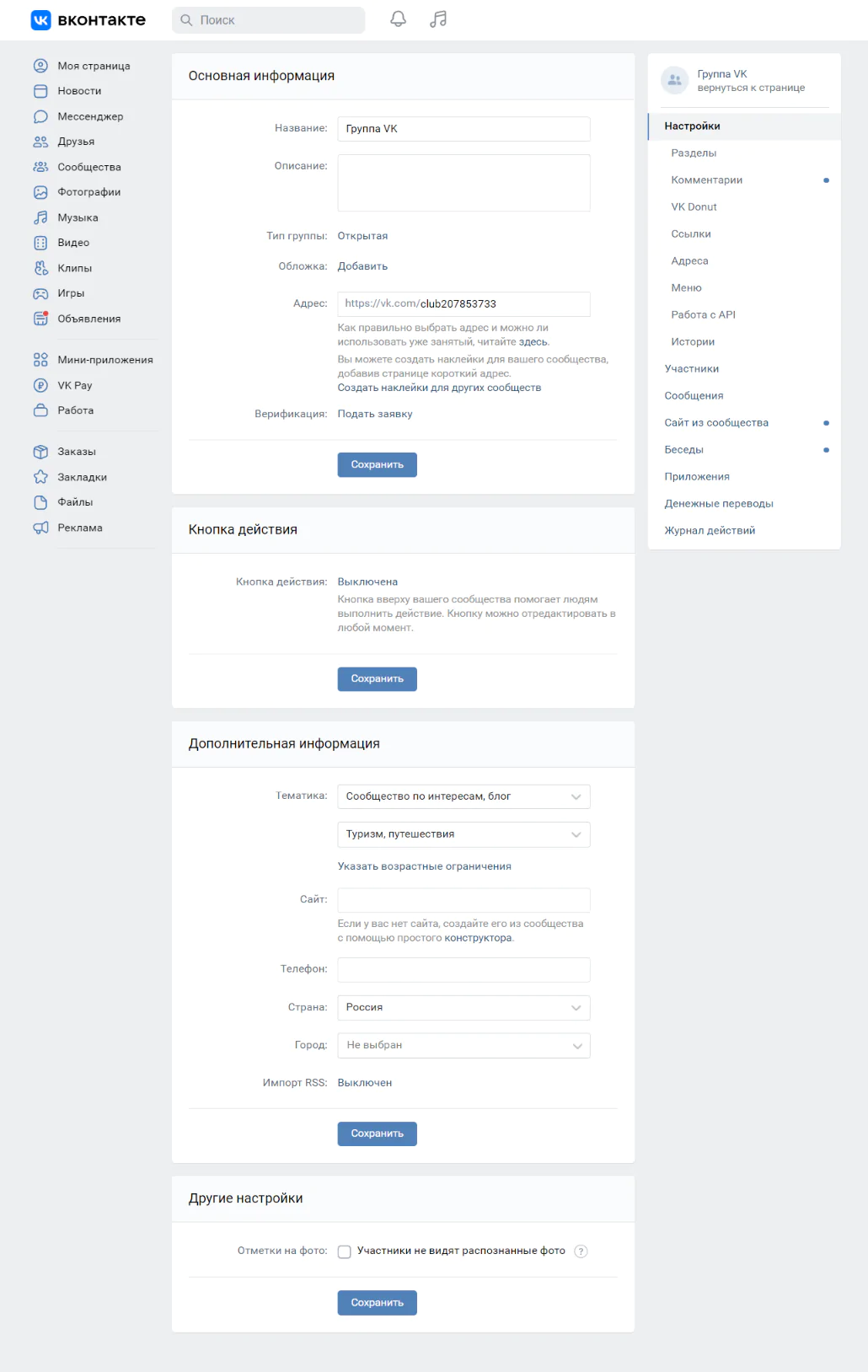The height and width of the screenshot is (1372, 868).
Task: Click the notifications bell icon
Action: pos(399,19)
